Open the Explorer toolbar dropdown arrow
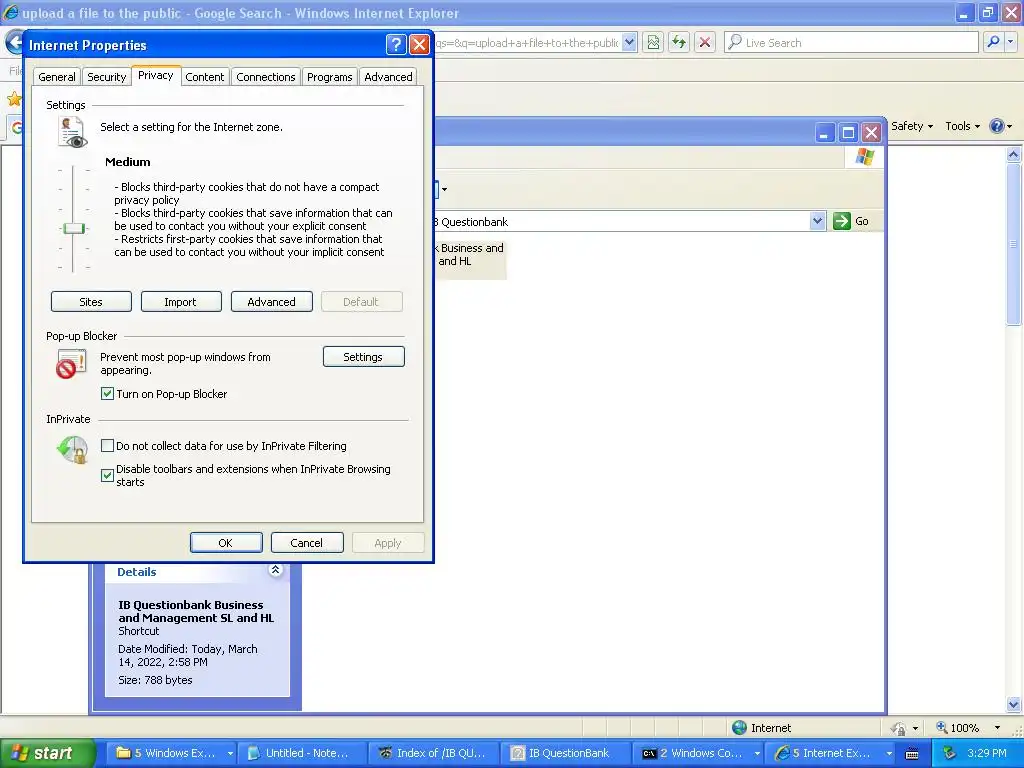 444,190
